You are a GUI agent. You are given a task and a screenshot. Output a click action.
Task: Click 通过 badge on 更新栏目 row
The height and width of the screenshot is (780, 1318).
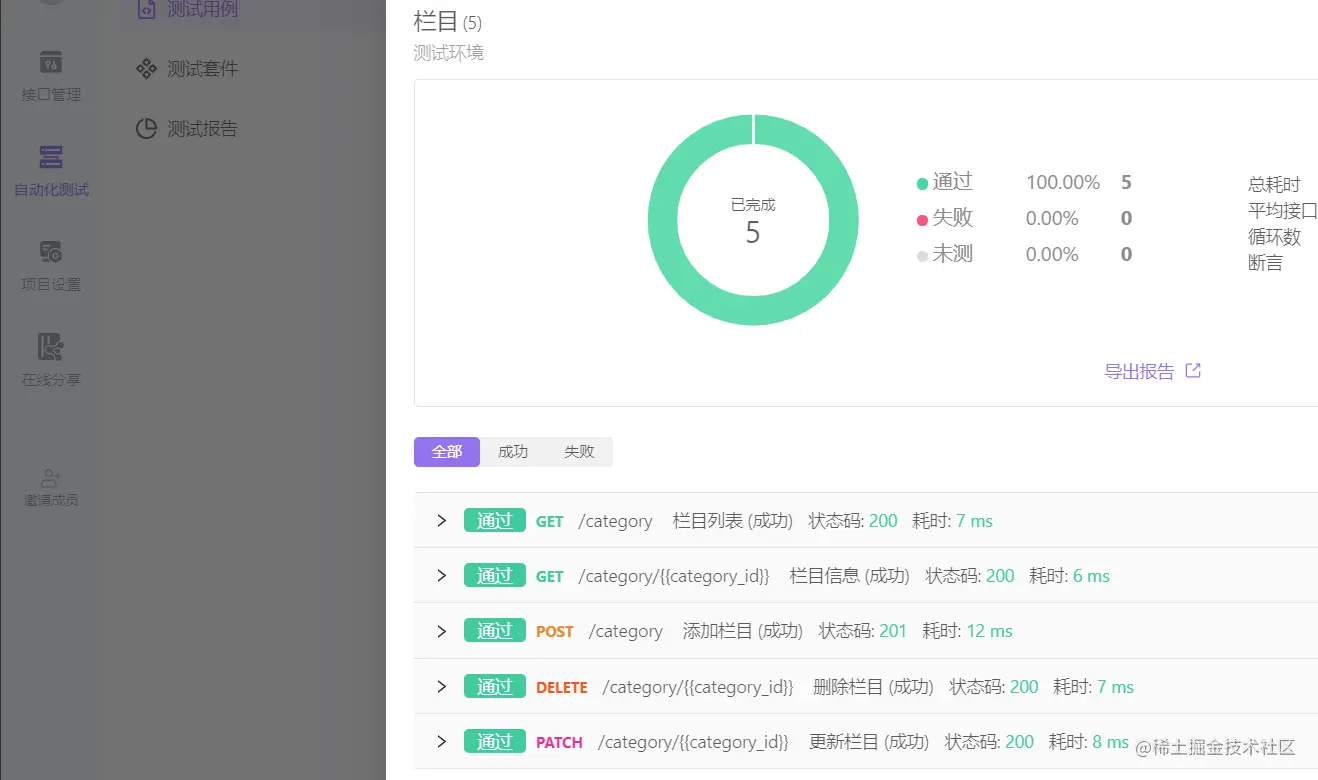(x=495, y=742)
